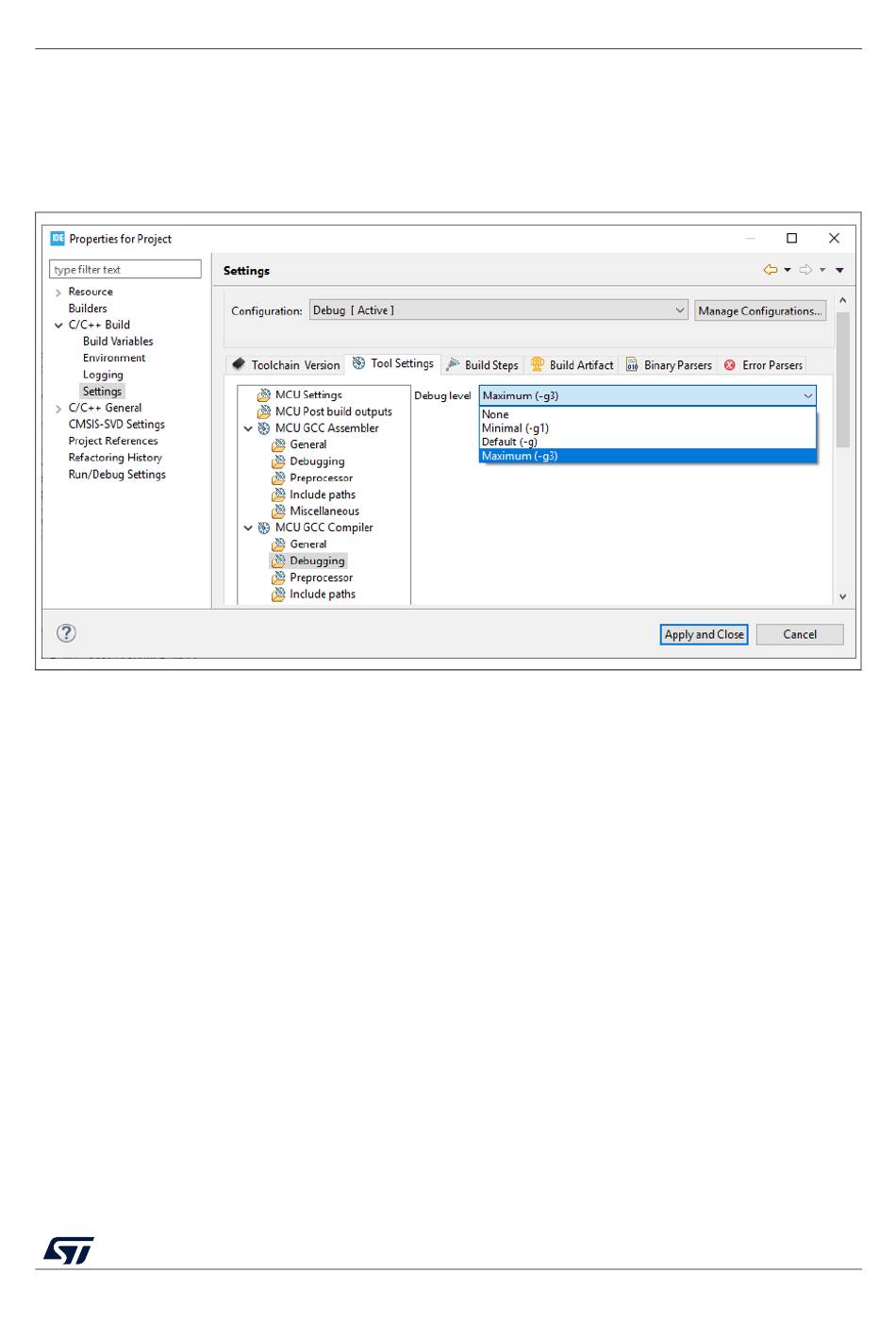Click the Error Parsers red icon
Screen dimensions: 896x1340
click(x=729, y=364)
